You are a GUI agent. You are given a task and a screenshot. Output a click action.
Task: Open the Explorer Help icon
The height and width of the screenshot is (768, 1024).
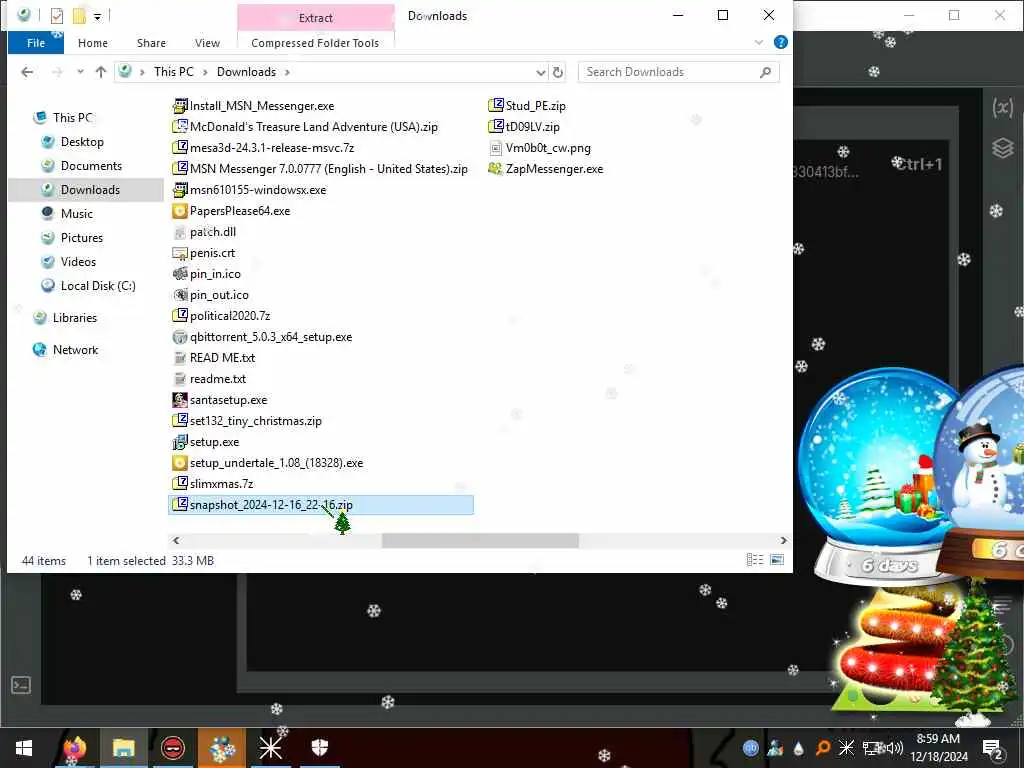780,42
